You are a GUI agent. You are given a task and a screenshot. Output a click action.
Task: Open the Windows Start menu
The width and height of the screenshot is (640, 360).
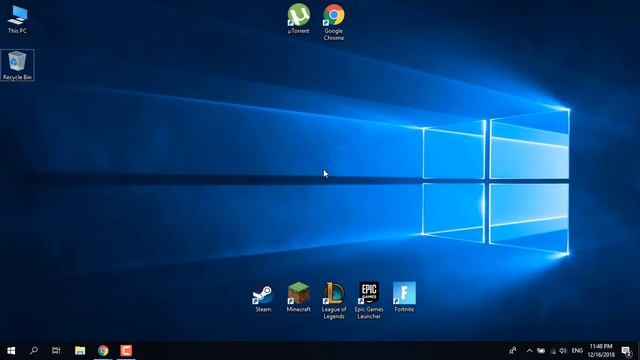(x=11, y=351)
